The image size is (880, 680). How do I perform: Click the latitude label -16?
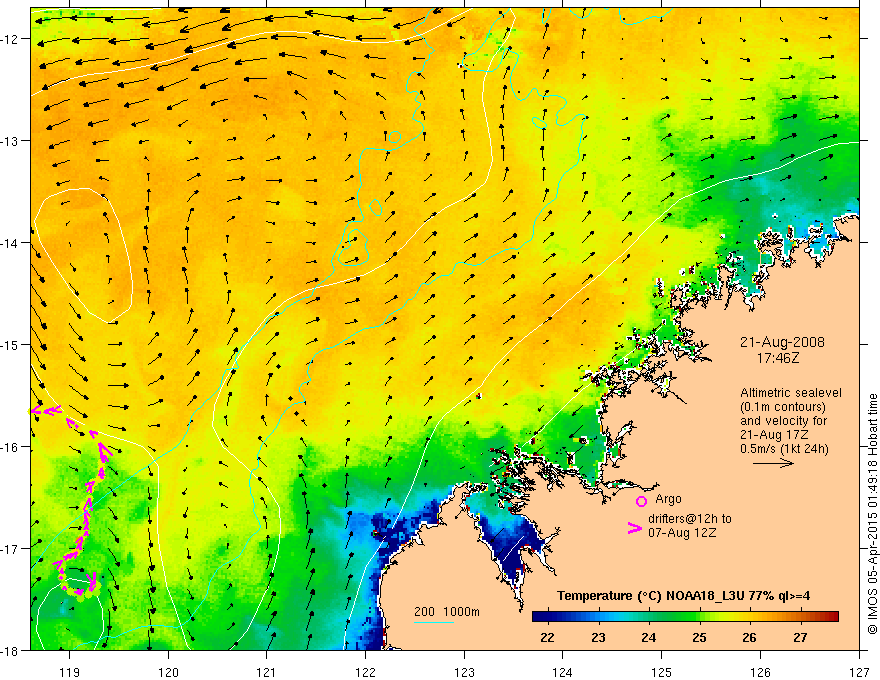click(x=11, y=447)
